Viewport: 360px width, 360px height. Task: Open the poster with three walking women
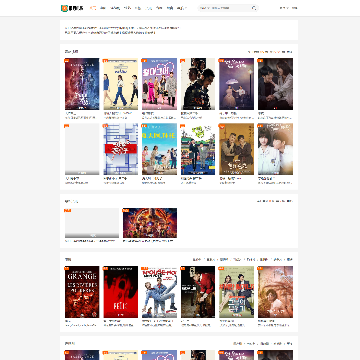tap(120, 84)
